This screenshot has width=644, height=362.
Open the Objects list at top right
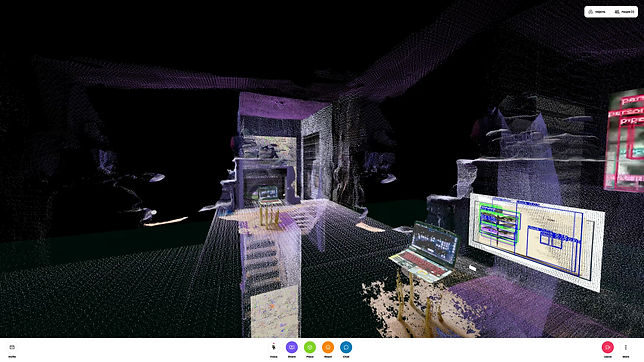(598, 12)
